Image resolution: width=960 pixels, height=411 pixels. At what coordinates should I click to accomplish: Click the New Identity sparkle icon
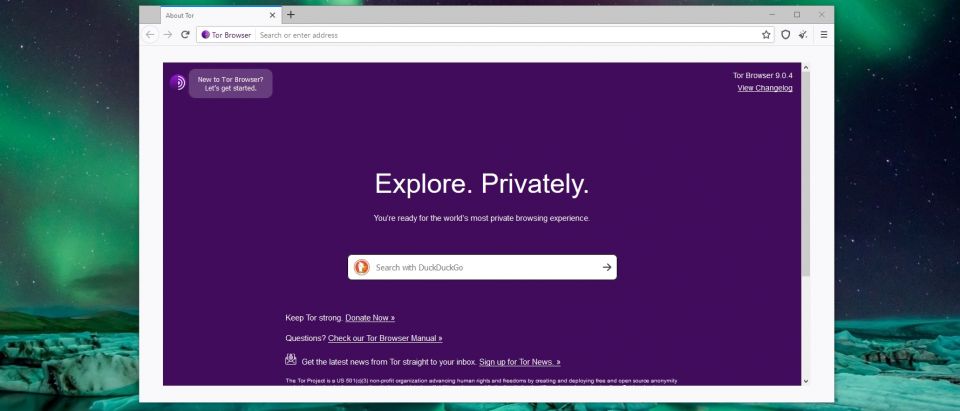[803, 35]
